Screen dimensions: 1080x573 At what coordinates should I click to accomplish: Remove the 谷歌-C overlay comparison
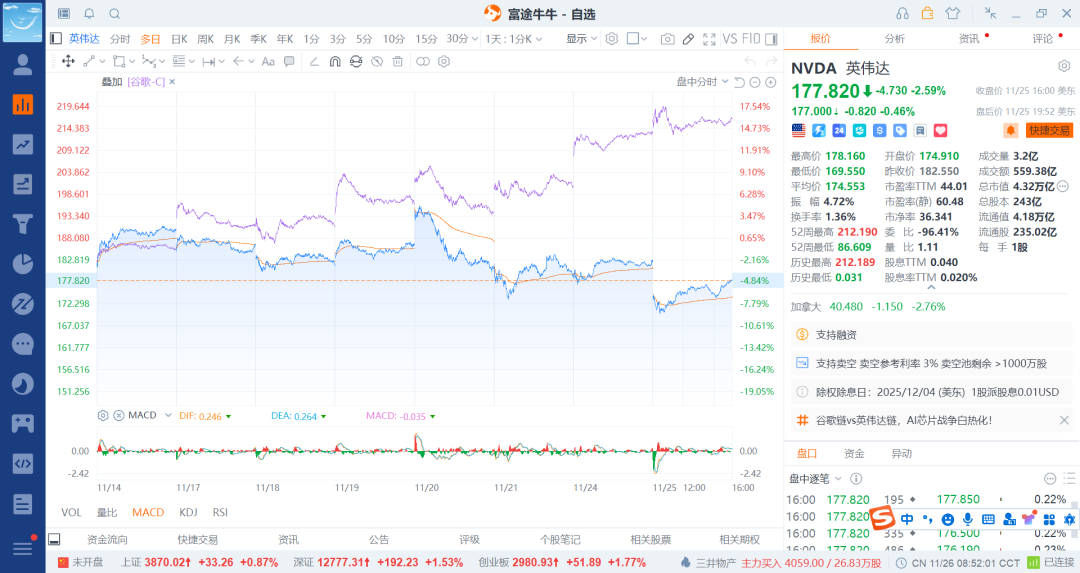pos(172,82)
